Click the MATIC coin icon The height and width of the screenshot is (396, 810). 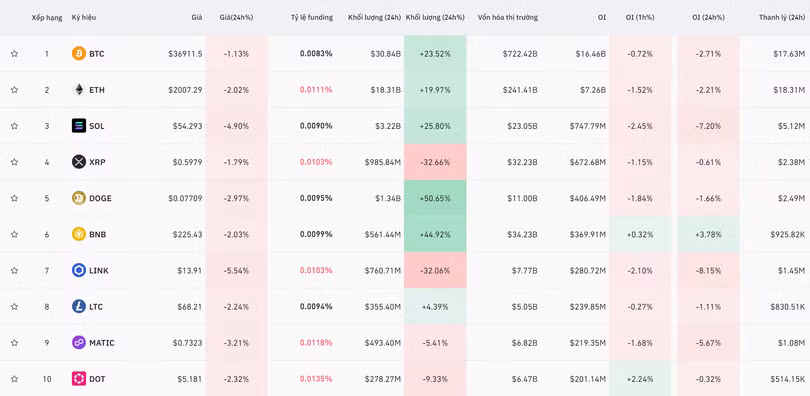pos(79,343)
